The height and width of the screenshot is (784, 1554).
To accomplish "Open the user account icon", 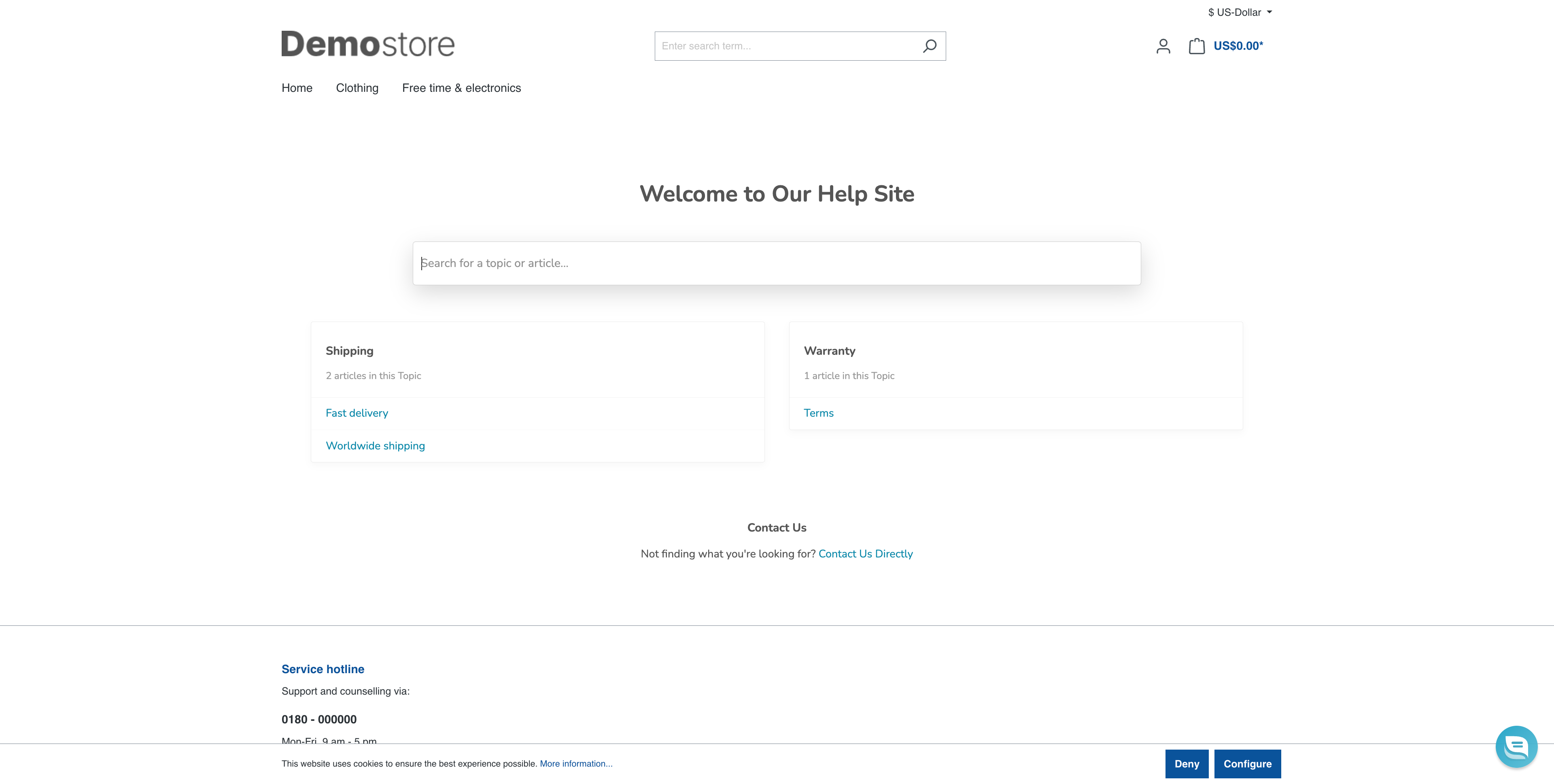I will point(1163,46).
